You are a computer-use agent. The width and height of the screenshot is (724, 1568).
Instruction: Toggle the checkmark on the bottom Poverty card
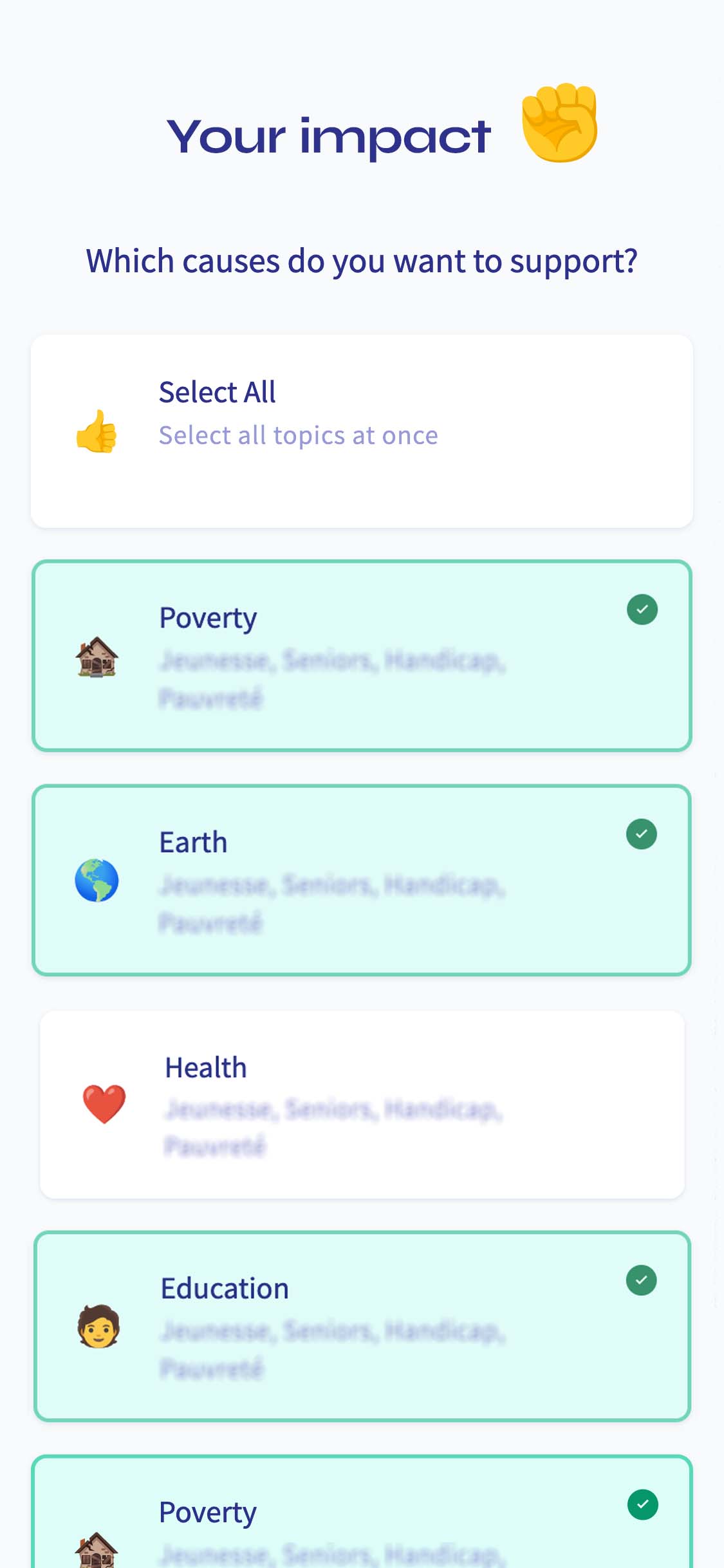coord(642,1505)
